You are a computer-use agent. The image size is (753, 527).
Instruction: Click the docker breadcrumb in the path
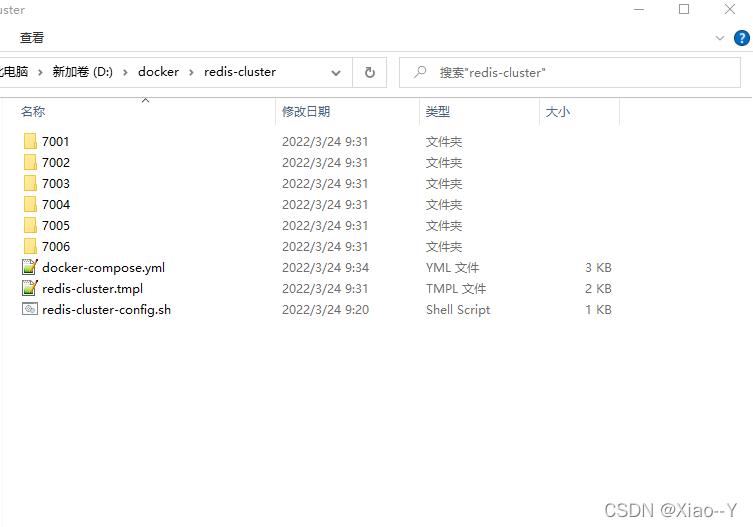(x=158, y=72)
